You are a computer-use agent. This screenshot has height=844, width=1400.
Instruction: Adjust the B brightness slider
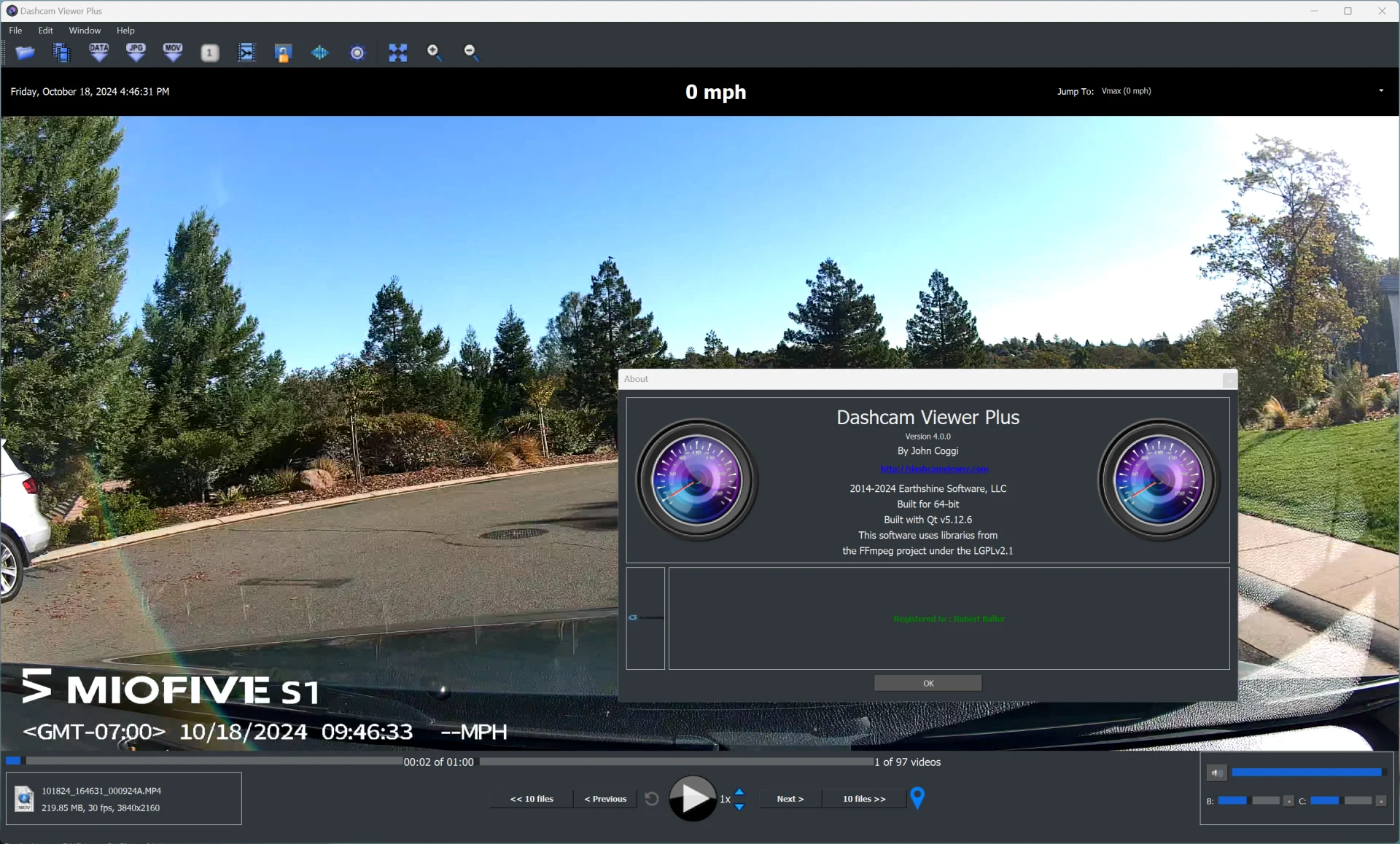(1249, 800)
